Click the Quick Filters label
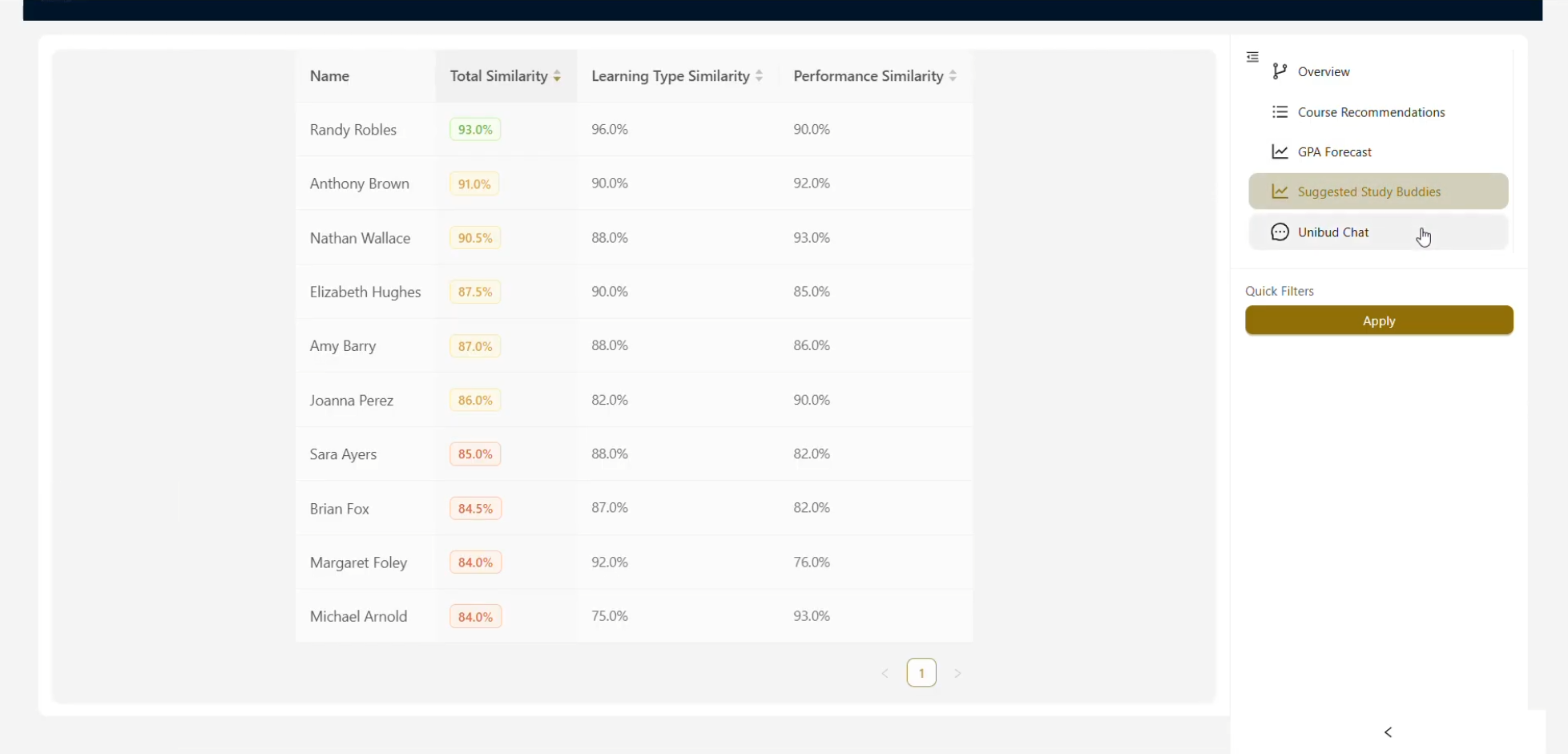 [x=1280, y=291]
